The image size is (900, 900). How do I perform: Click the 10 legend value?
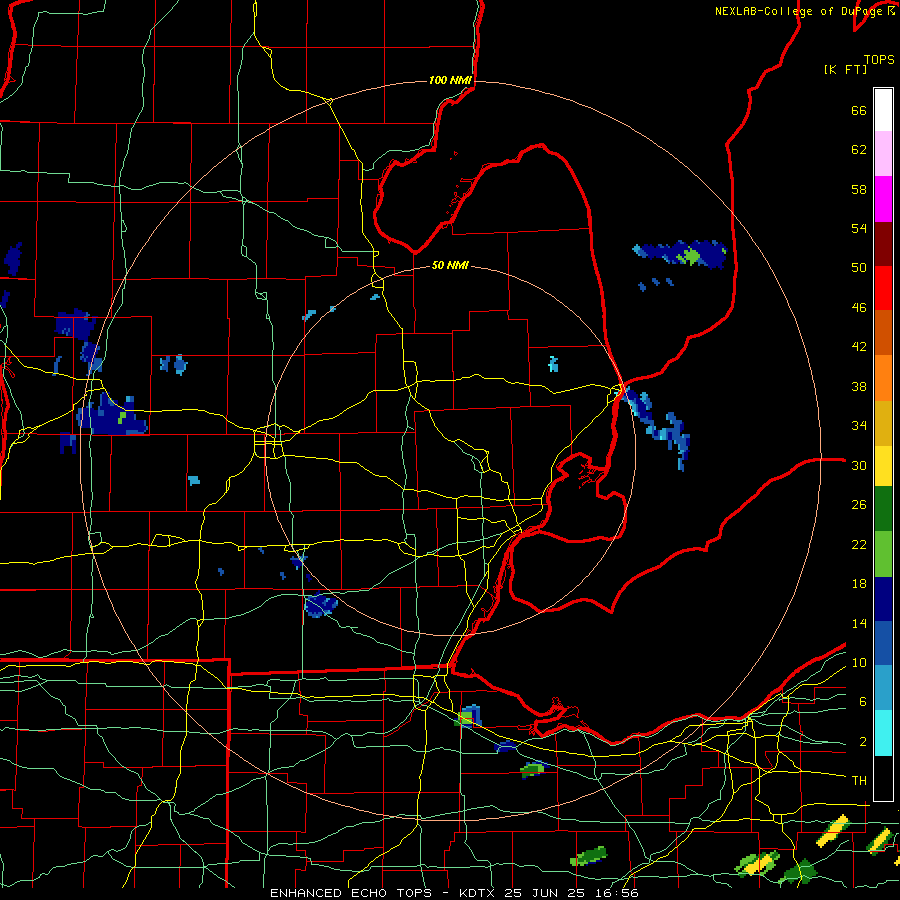[x=859, y=662]
